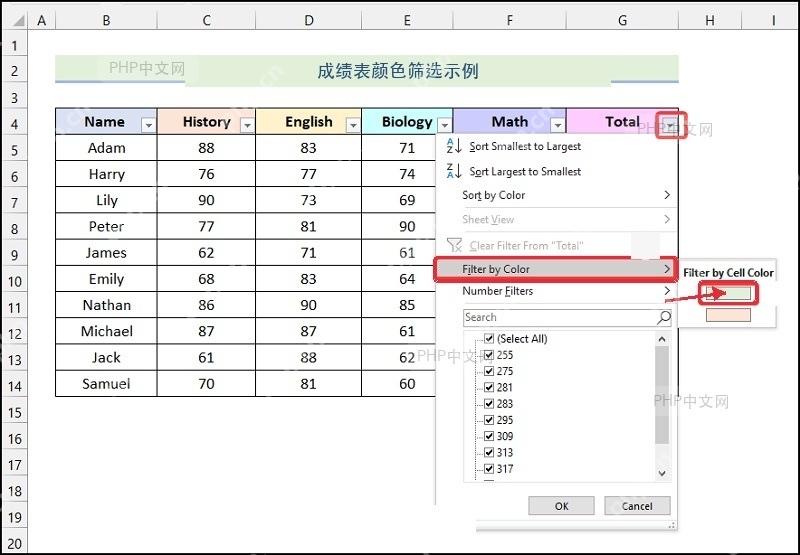Select column D header

coord(308,20)
